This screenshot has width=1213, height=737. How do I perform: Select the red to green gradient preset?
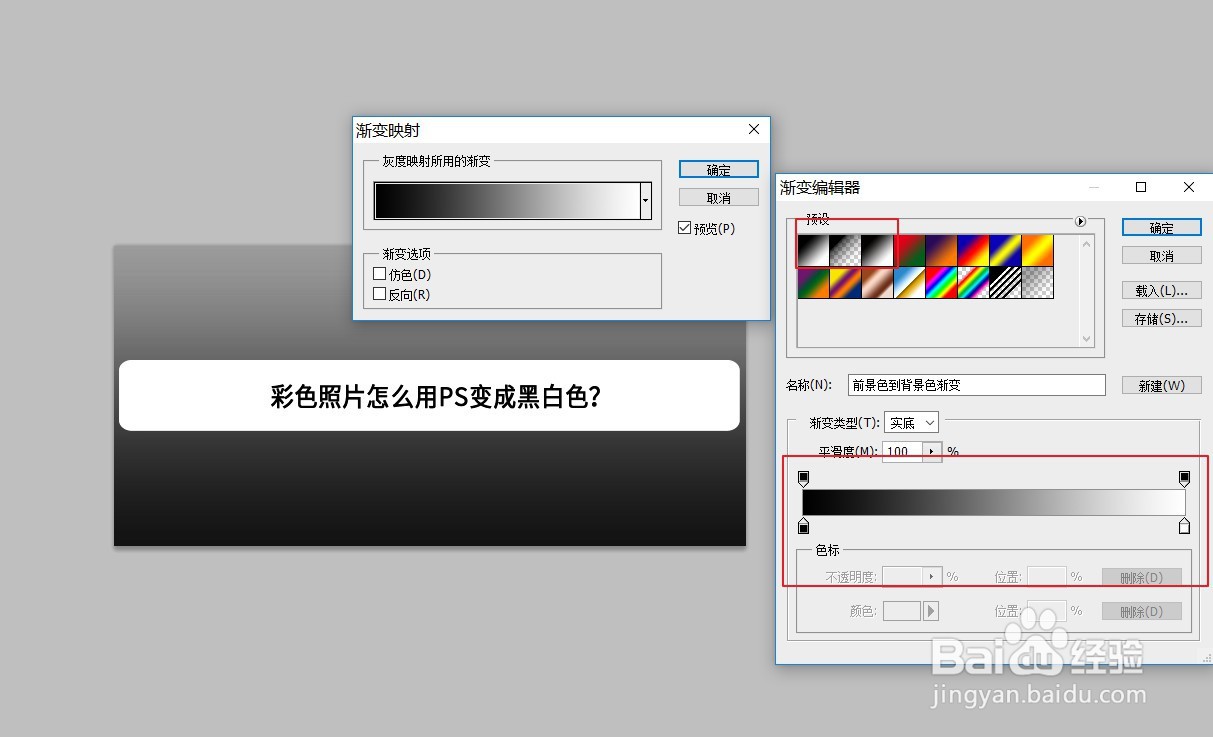pos(909,250)
